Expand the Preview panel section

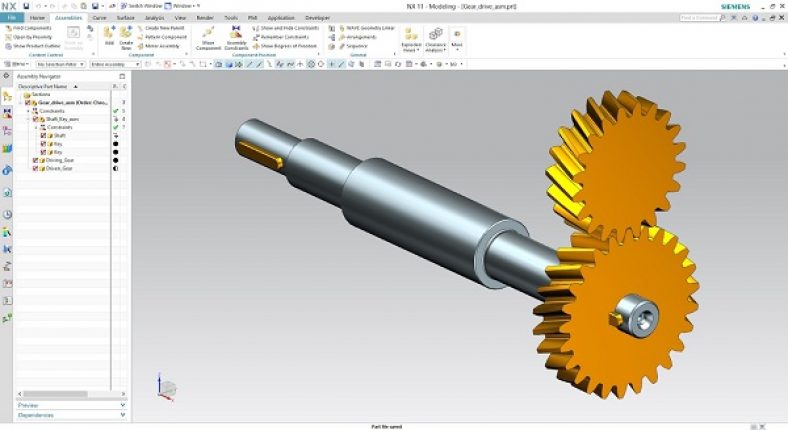(70, 405)
